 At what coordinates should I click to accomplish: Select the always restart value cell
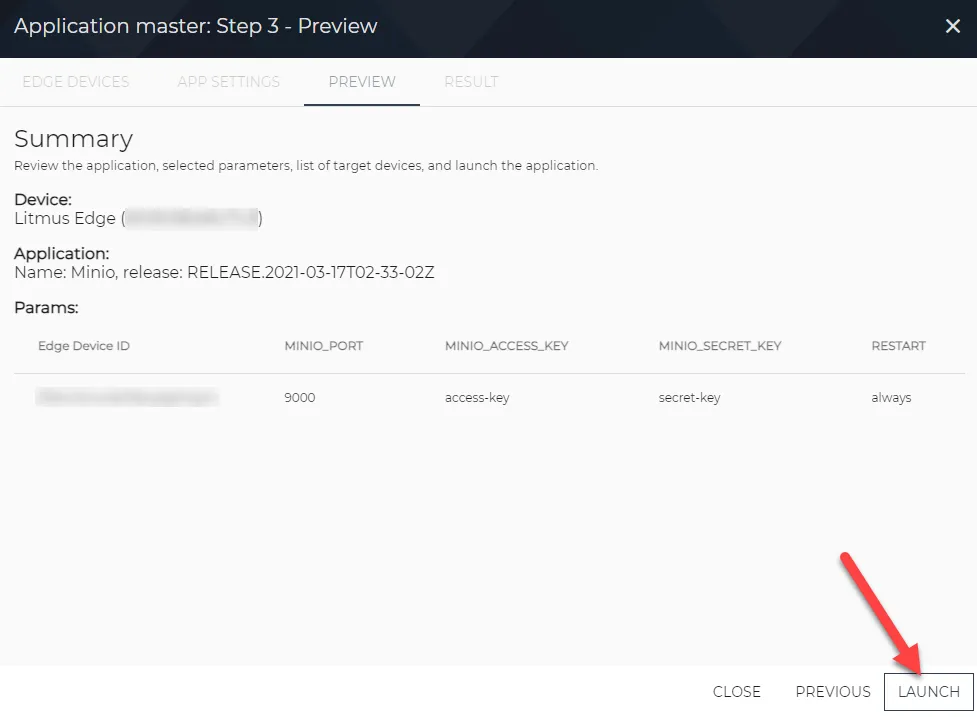coord(891,397)
